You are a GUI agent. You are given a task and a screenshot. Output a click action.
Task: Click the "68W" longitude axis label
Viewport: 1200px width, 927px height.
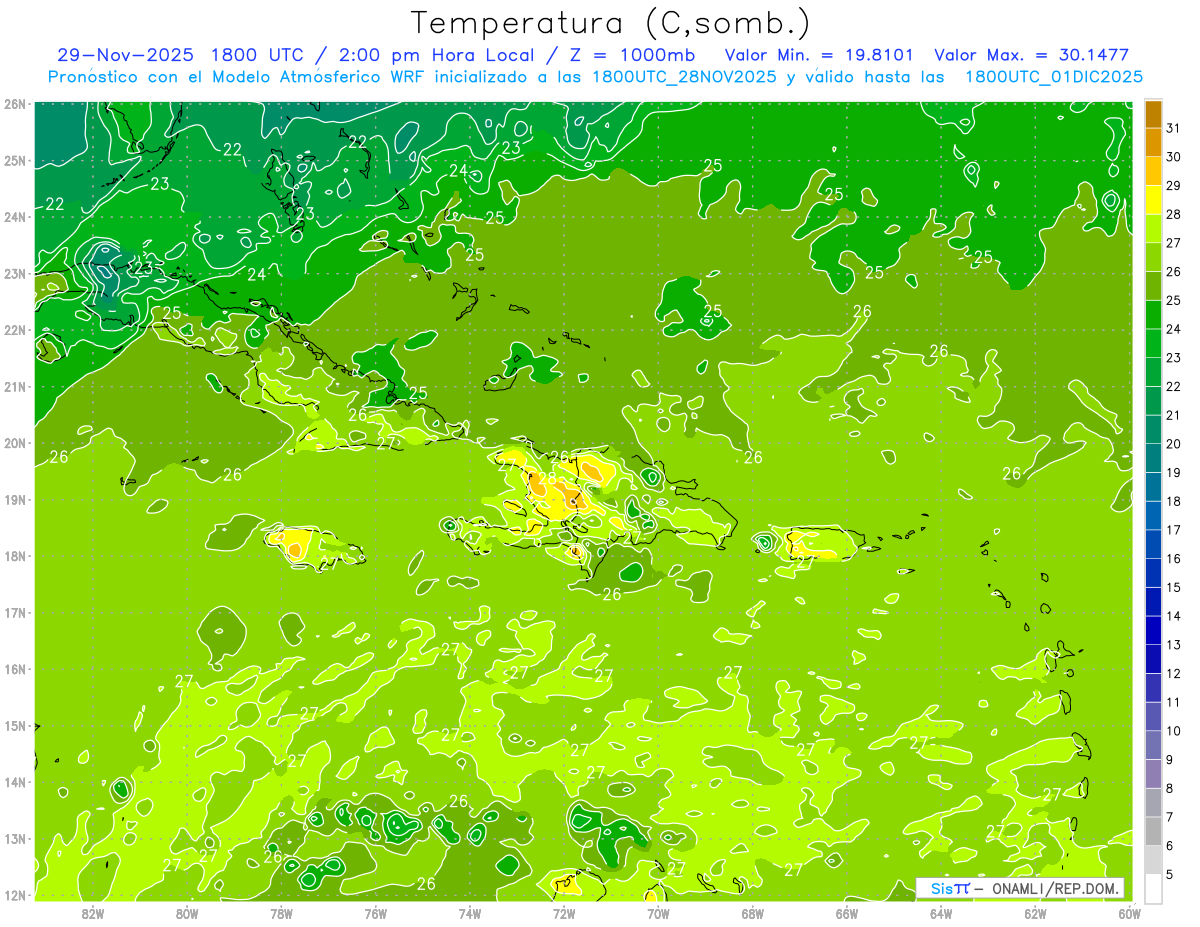pyautogui.click(x=752, y=913)
